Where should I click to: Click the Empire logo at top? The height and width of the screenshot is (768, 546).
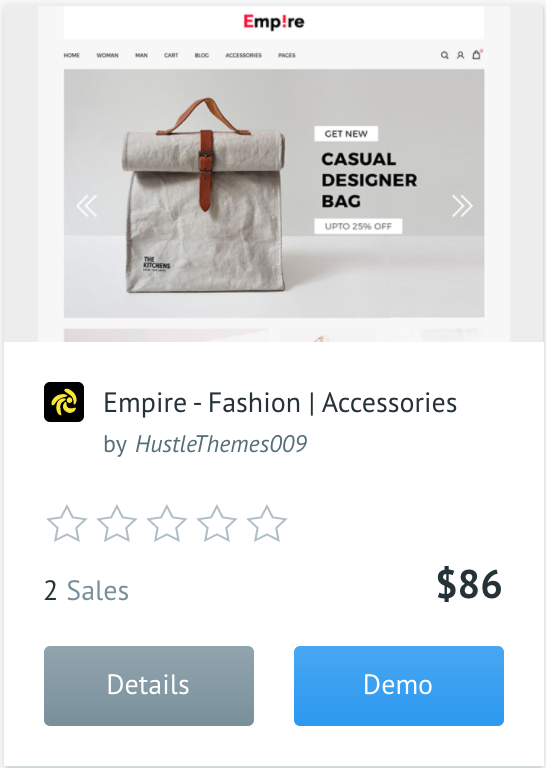[x=274, y=22]
